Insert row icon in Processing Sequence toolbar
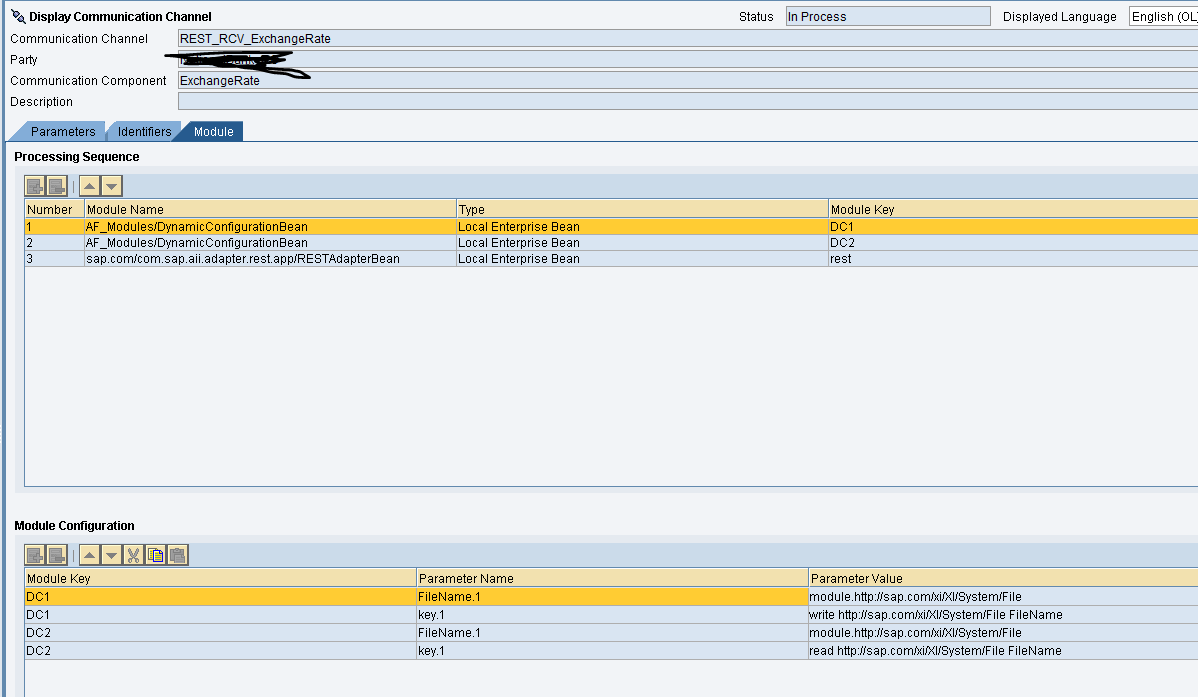1198x697 pixels. pos(34,186)
